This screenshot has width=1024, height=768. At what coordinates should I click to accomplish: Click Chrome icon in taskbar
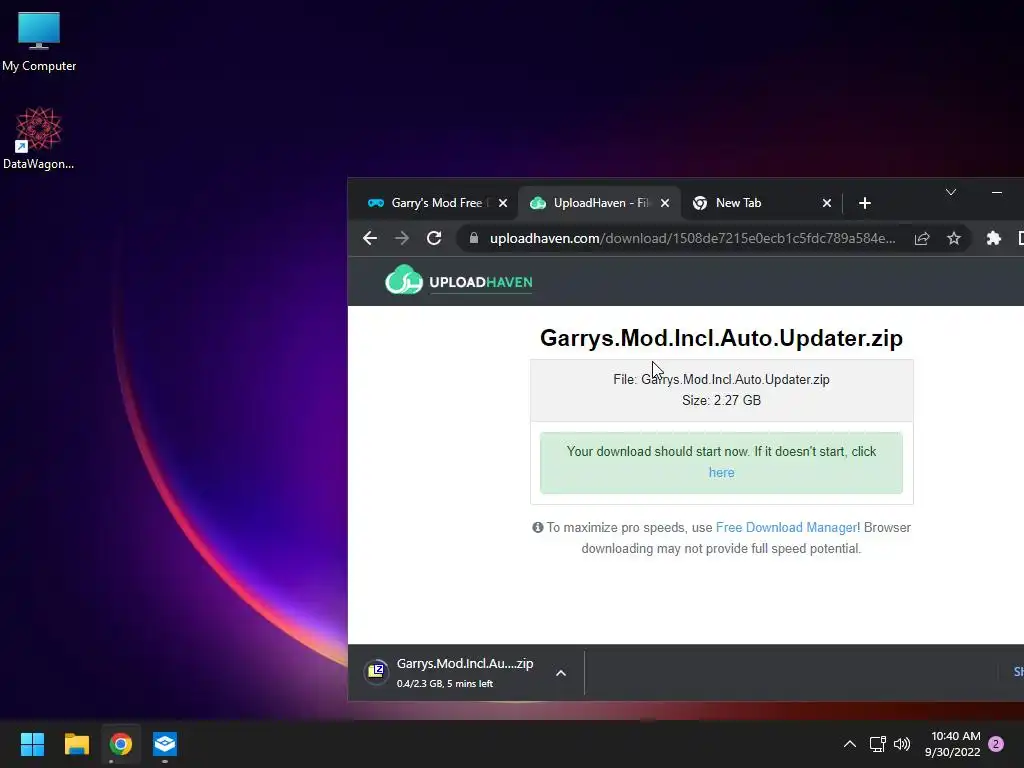pos(121,744)
